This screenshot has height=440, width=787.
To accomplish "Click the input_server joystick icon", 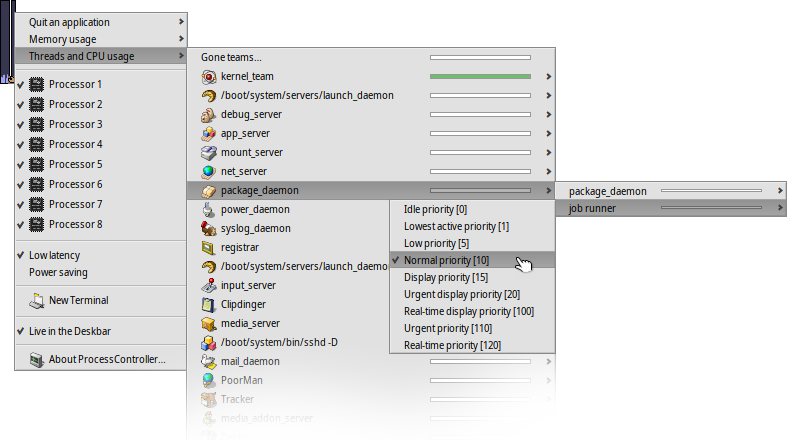I will coord(208,285).
